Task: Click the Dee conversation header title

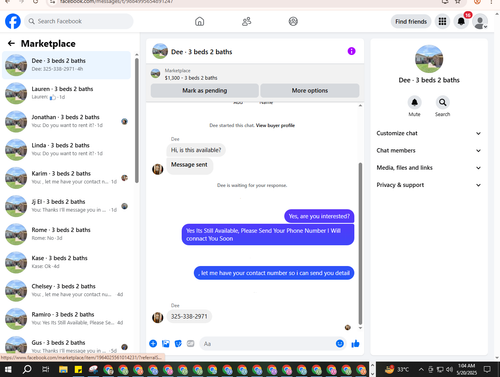Action: 201,52
